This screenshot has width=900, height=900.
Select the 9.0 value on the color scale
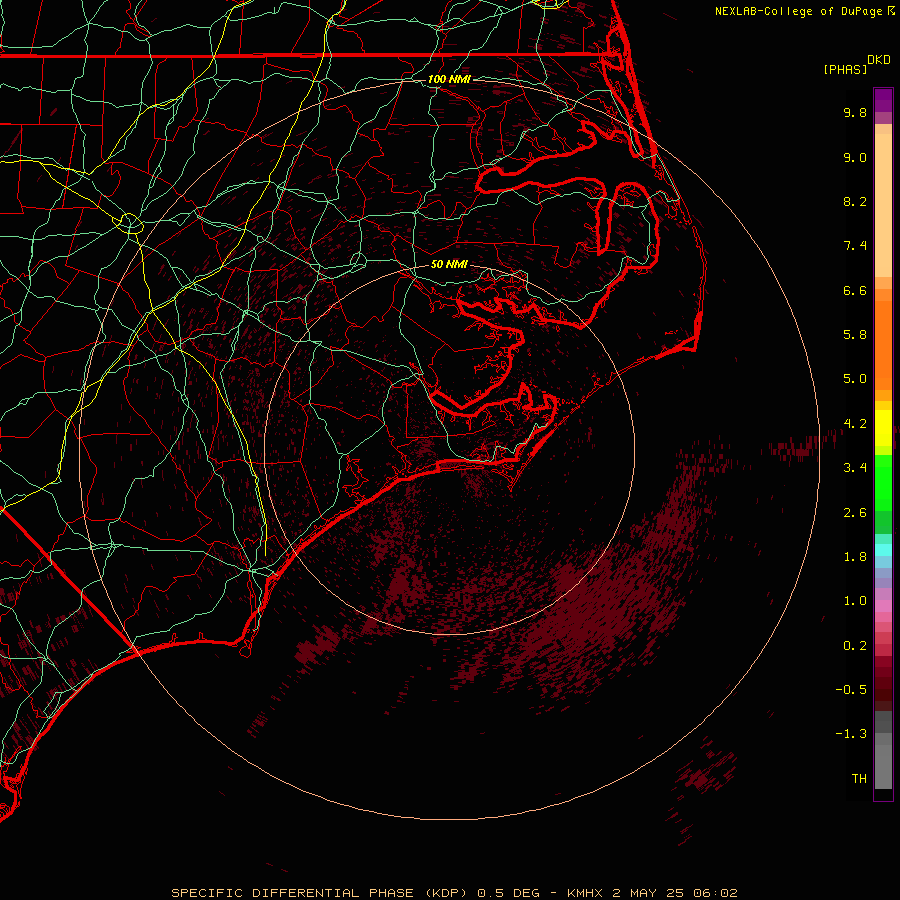[855, 157]
